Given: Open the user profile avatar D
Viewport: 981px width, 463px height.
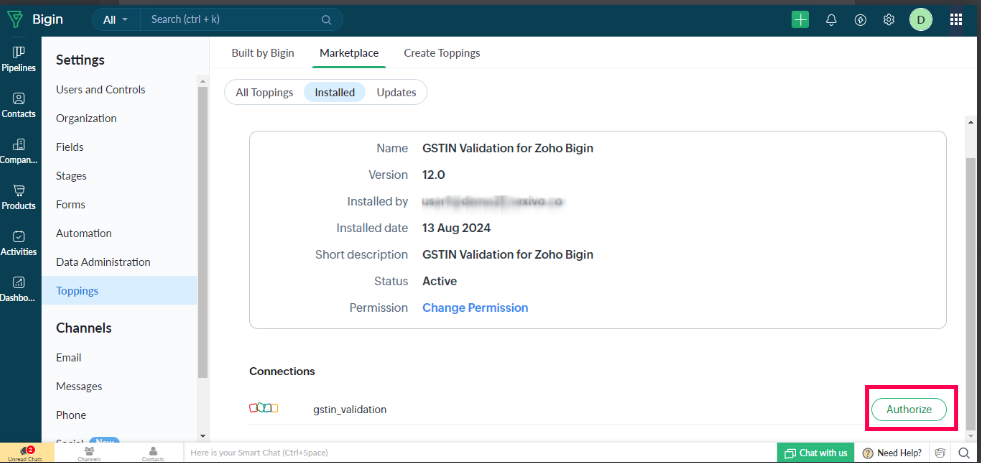Looking at the screenshot, I should (x=920, y=19).
